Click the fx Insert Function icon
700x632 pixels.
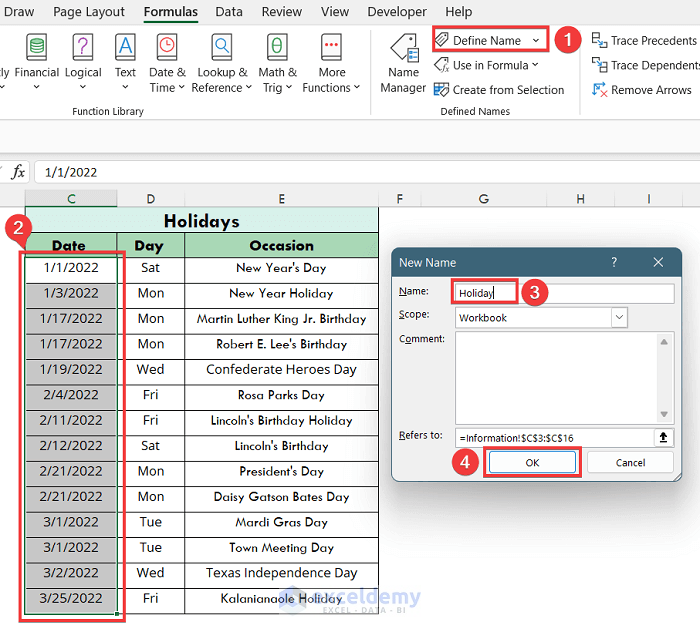[18, 172]
